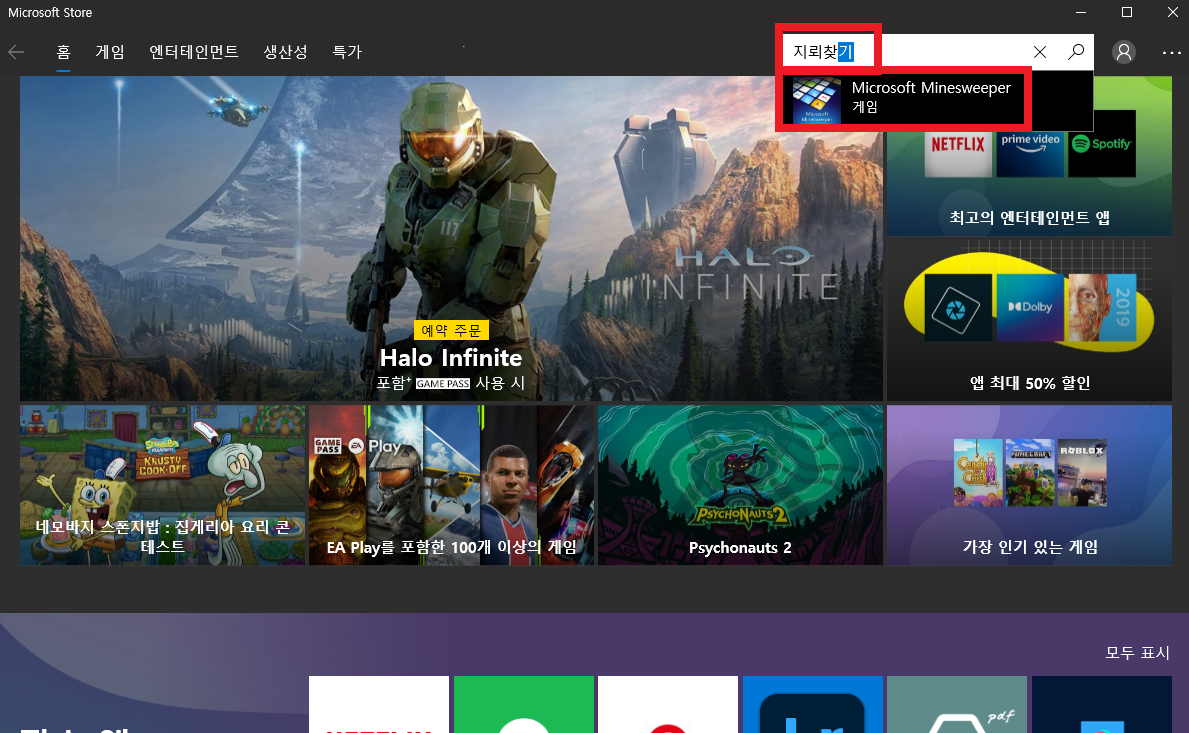Open the Lightroom app tile at bottom
Viewport: 1189px width, 733px height.
pyautogui.click(x=813, y=705)
